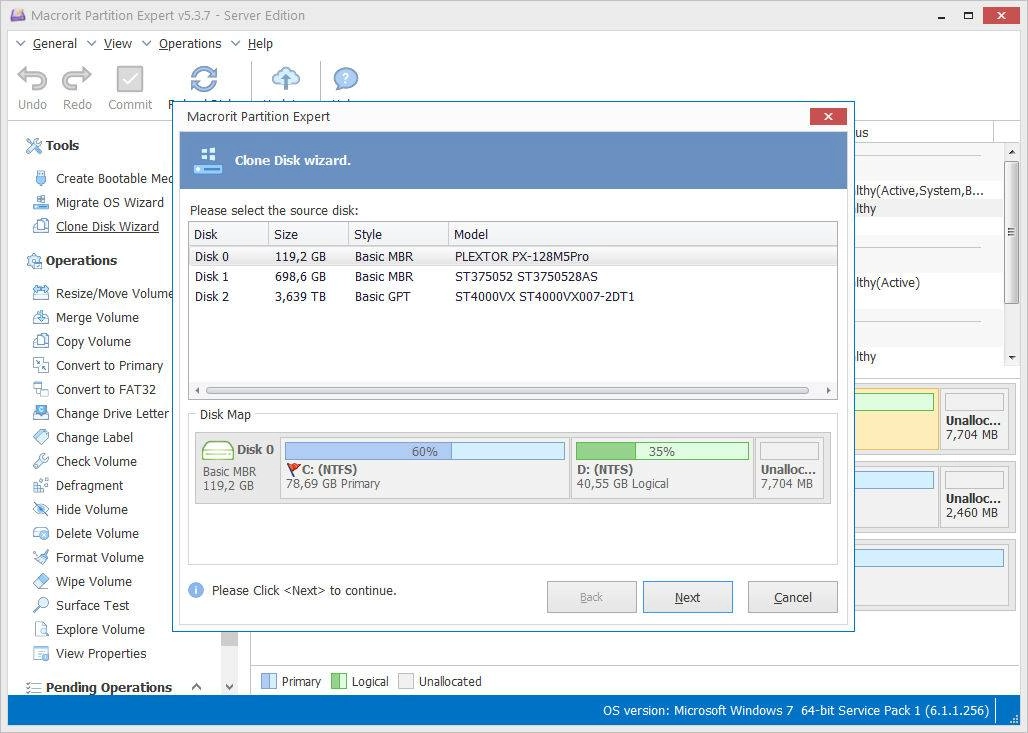Screen dimensions: 1028x733
Task: Click the Change Label tag icon
Action: click(x=41, y=437)
